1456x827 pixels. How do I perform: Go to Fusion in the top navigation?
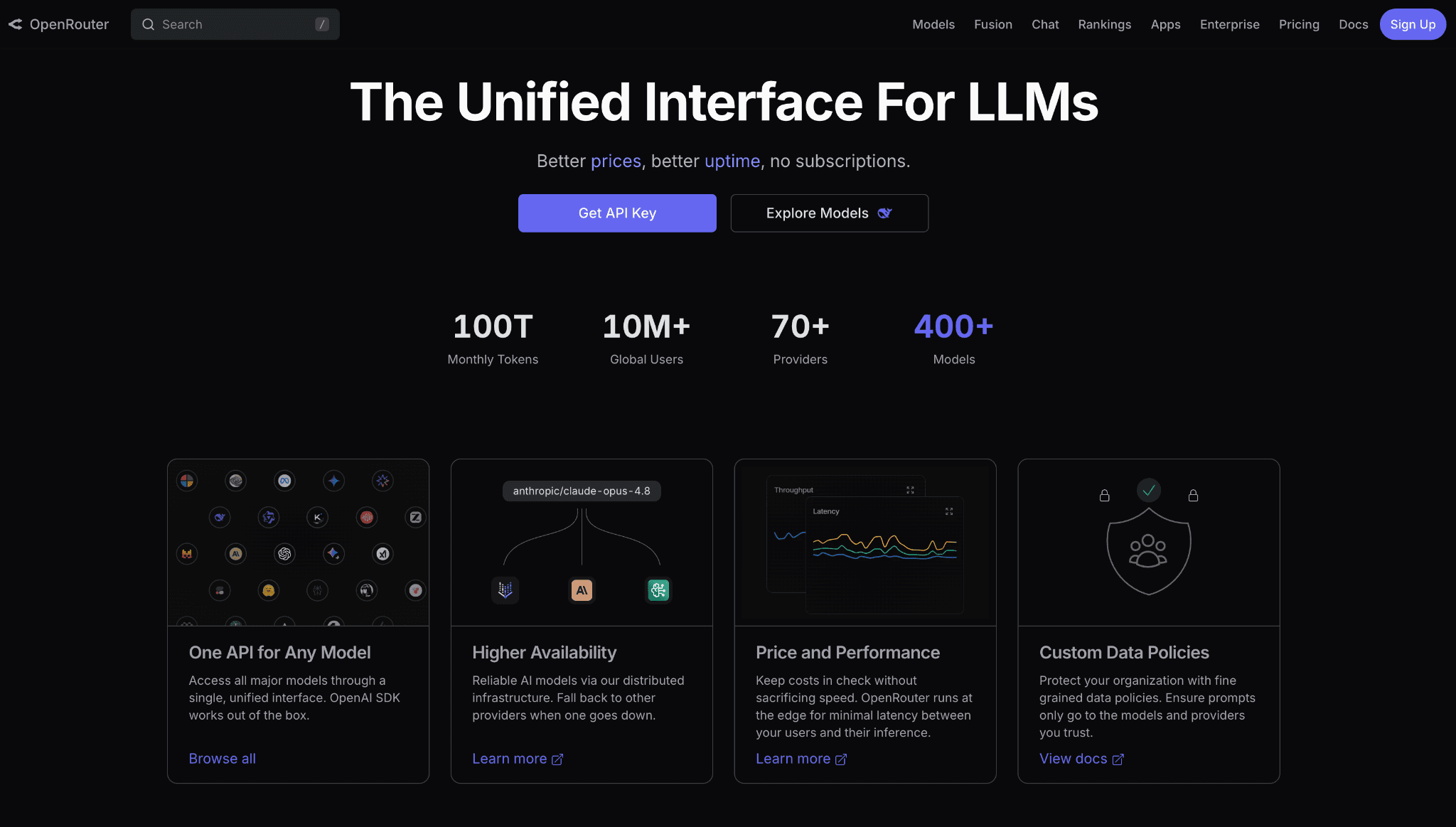(x=993, y=24)
